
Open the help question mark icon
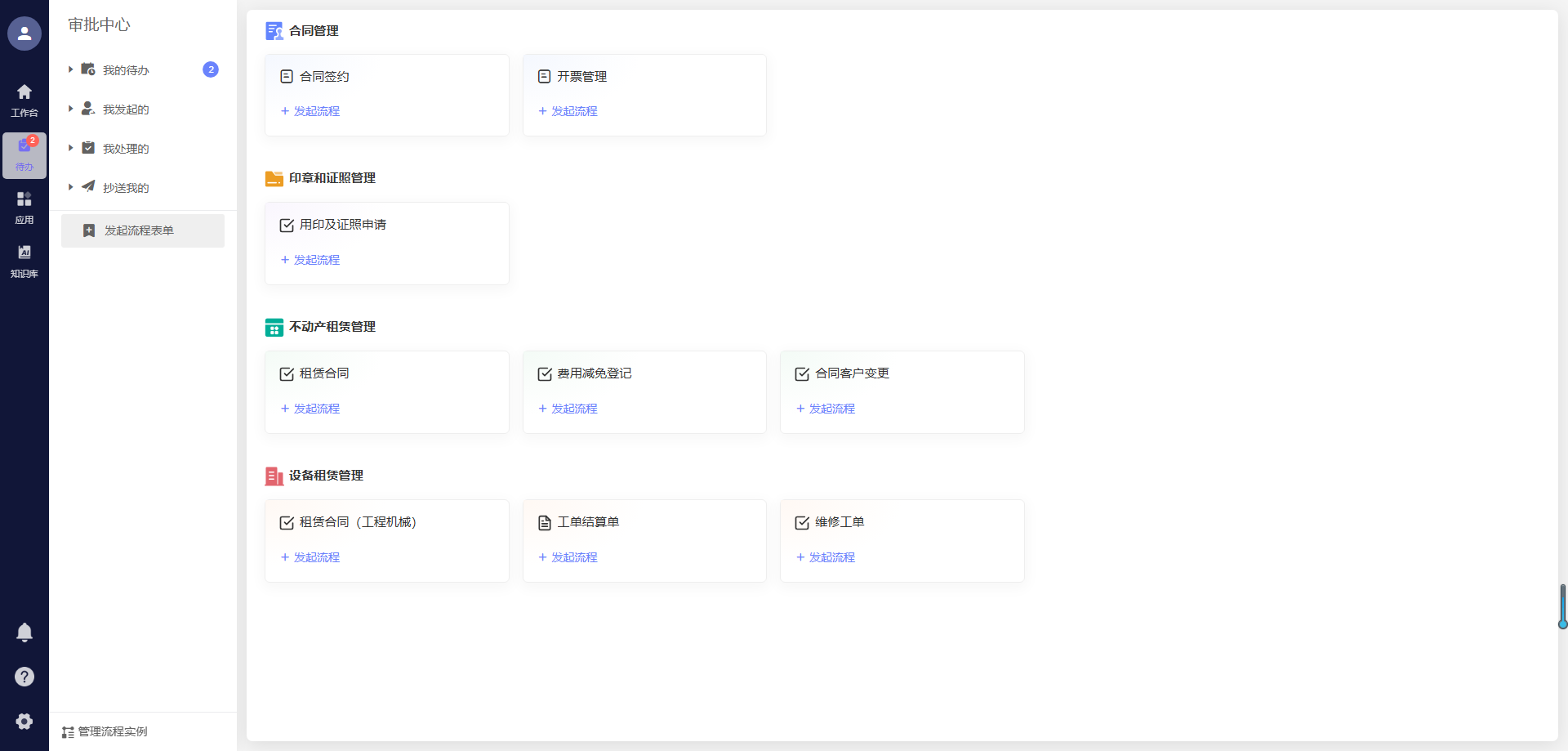click(24, 677)
